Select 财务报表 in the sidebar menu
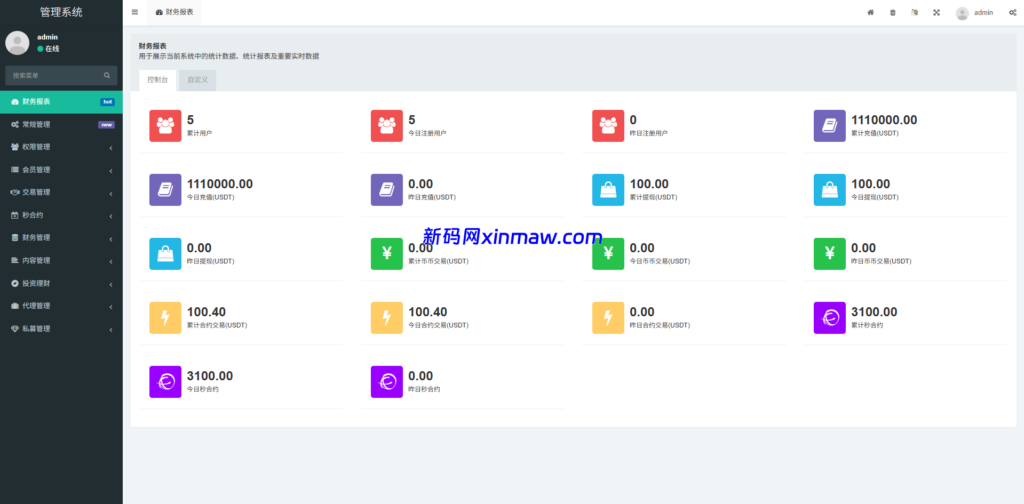The image size is (1024, 504). point(61,102)
